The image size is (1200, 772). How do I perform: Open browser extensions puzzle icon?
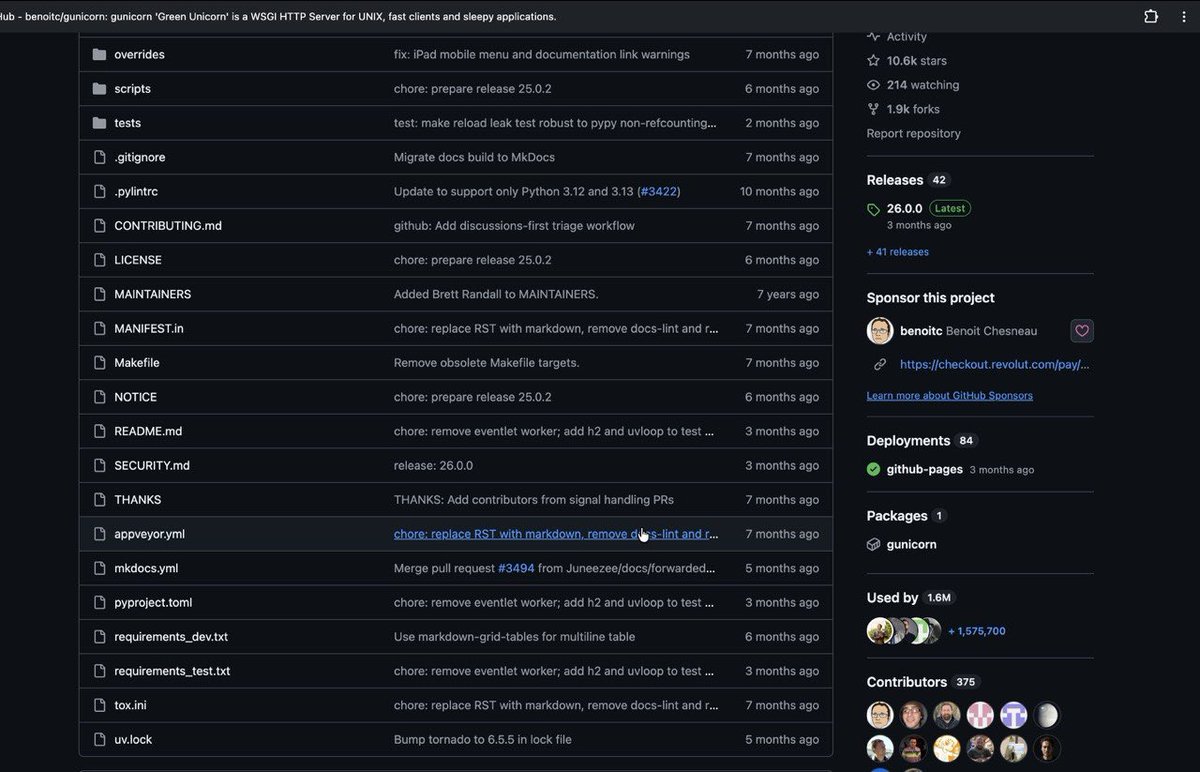click(x=1151, y=16)
